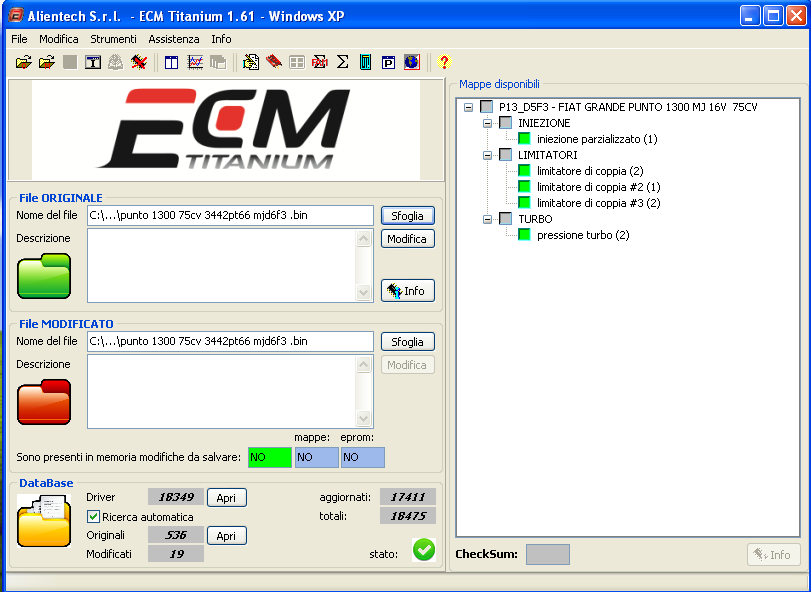
Task: Click the crossed-out chip toolbar icon
Action: point(139,63)
